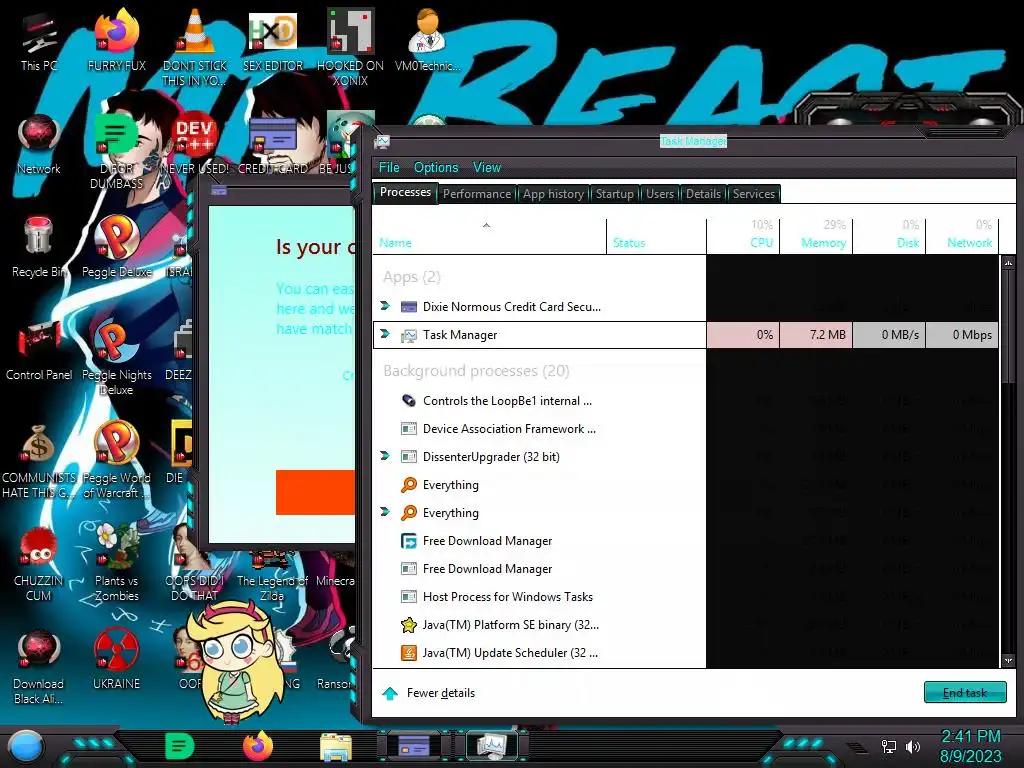Select Controls the LoopBe1 internal process
The width and height of the screenshot is (1024, 768).
[685, 401]
